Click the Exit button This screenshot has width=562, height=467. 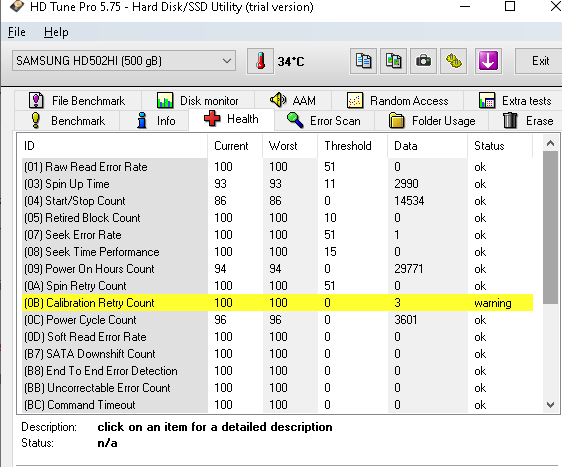tap(540, 61)
